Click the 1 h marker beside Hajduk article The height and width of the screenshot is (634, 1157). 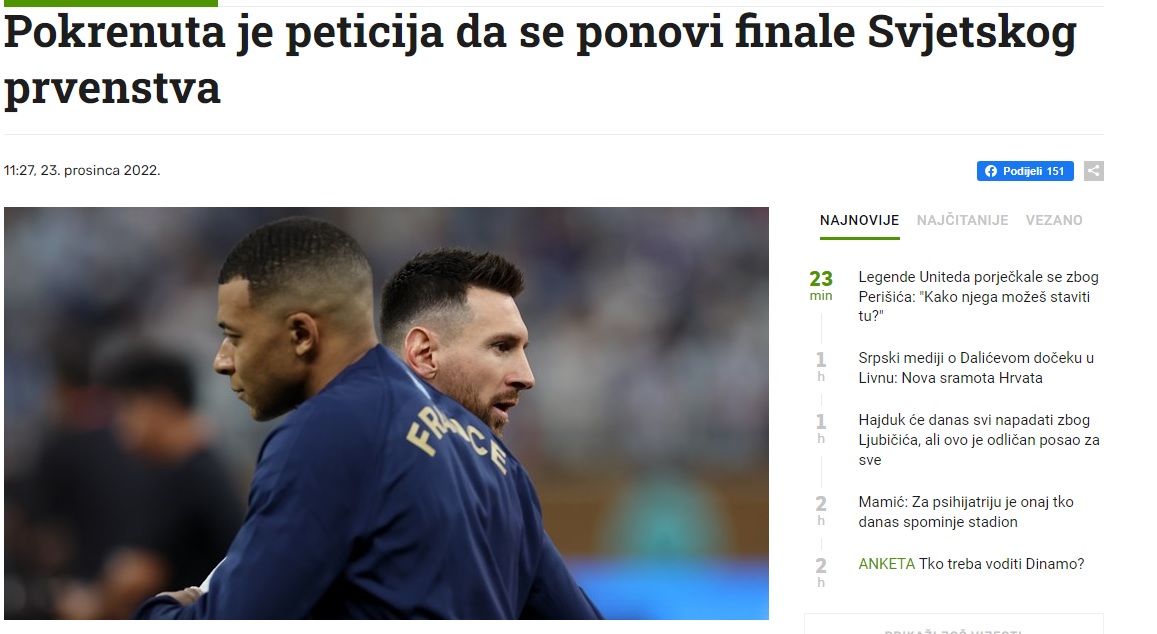coord(821,428)
